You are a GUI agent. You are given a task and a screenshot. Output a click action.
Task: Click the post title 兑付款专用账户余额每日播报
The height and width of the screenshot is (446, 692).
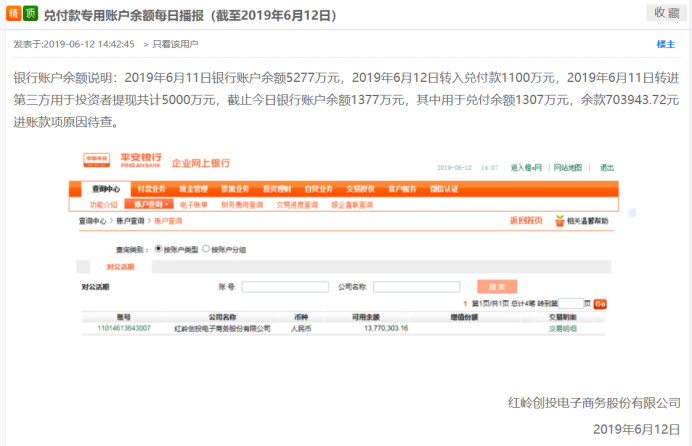coord(190,15)
